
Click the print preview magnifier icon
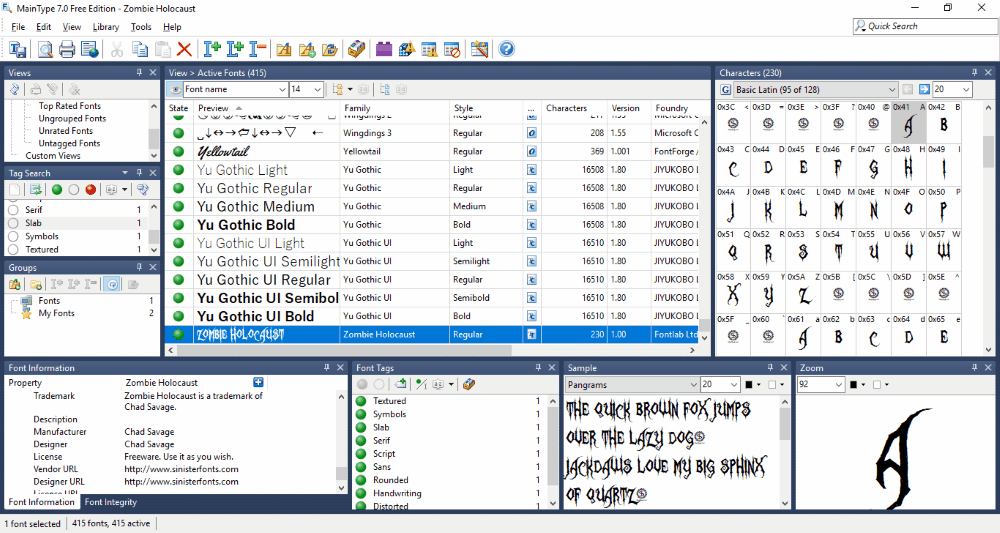pos(45,49)
